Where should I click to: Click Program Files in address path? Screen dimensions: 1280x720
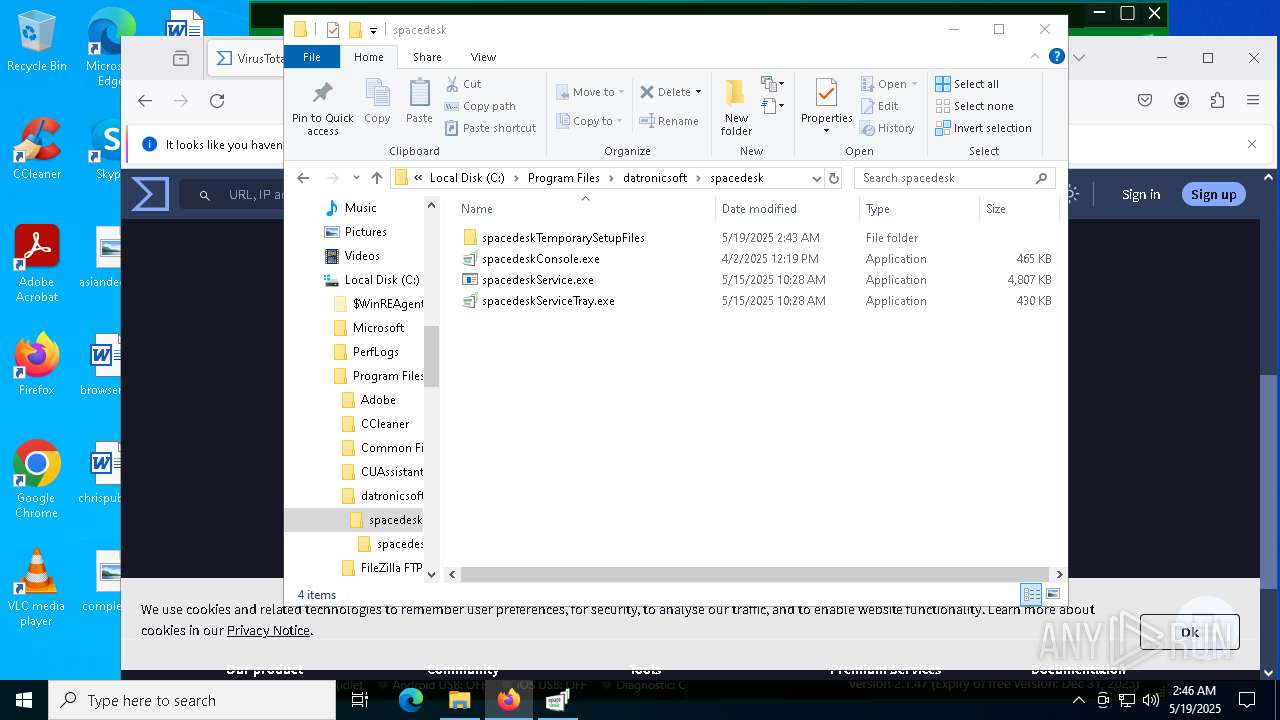coord(564,178)
